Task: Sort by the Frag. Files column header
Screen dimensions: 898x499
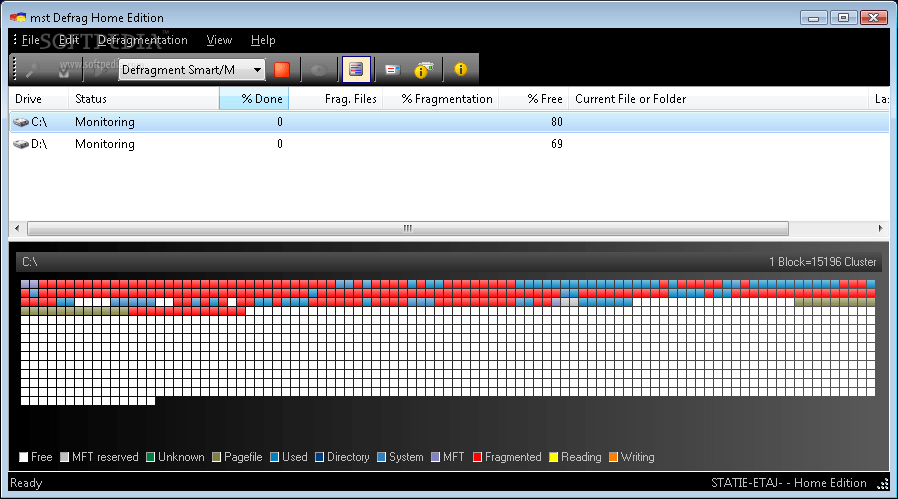Action: [336, 99]
